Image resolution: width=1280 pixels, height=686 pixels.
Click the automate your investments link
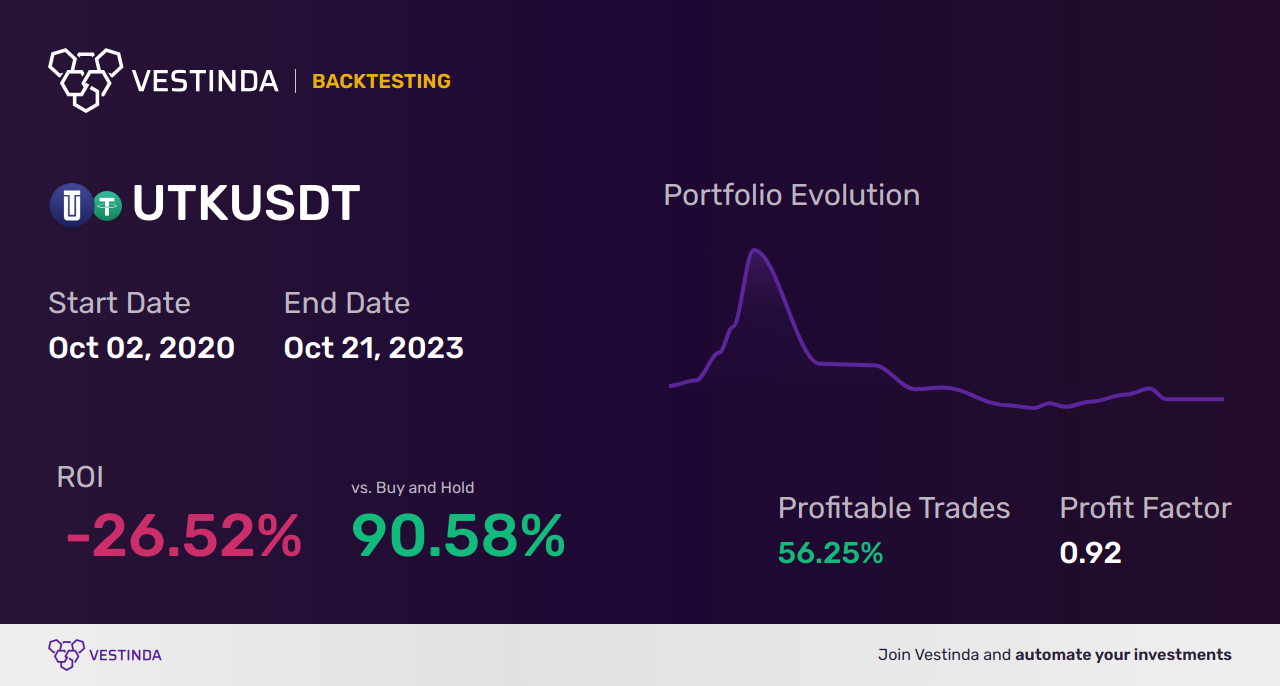coord(1124,655)
